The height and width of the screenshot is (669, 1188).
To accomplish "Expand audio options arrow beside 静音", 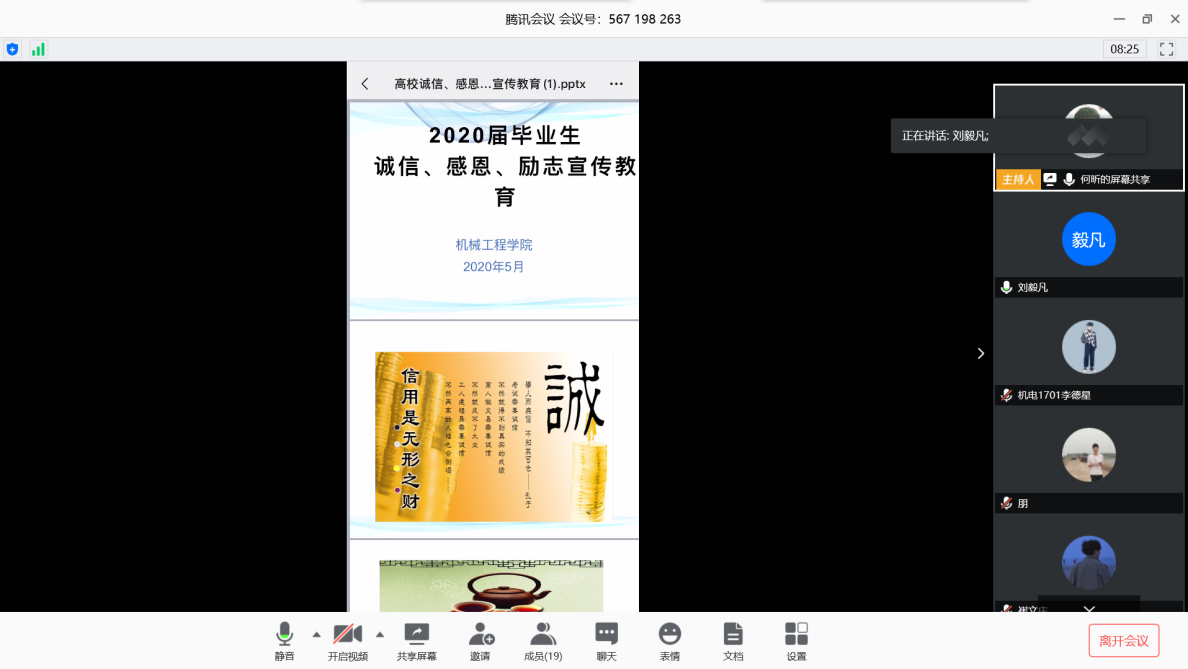I will point(317,634).
